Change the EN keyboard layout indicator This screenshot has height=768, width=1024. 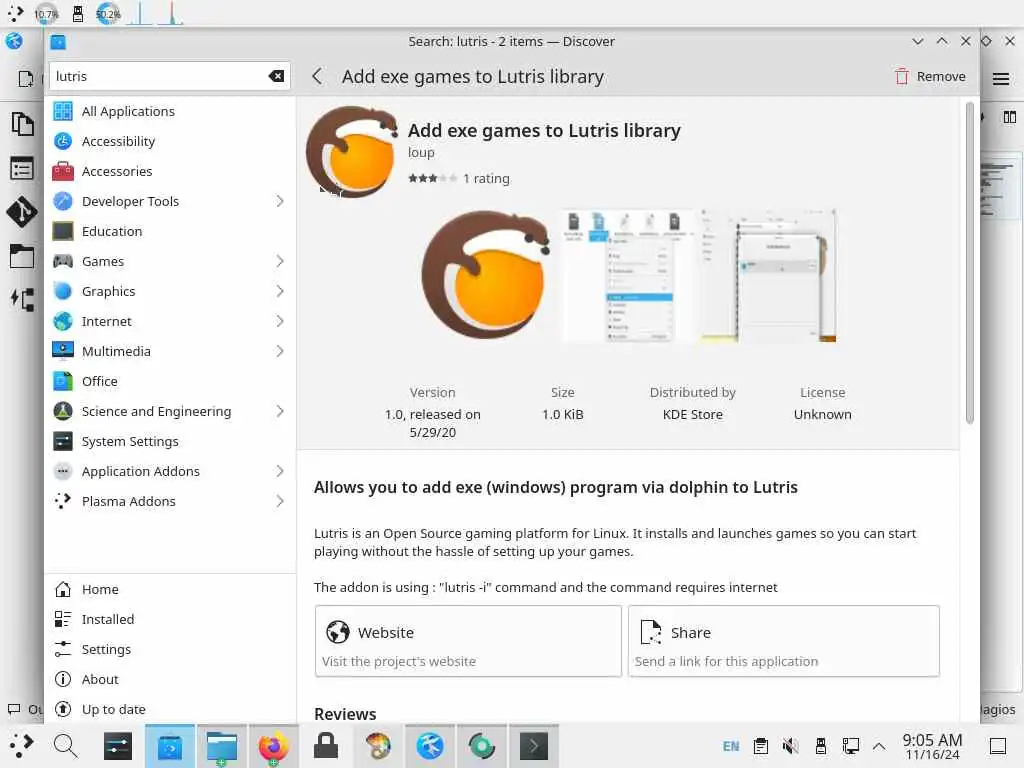731,746
